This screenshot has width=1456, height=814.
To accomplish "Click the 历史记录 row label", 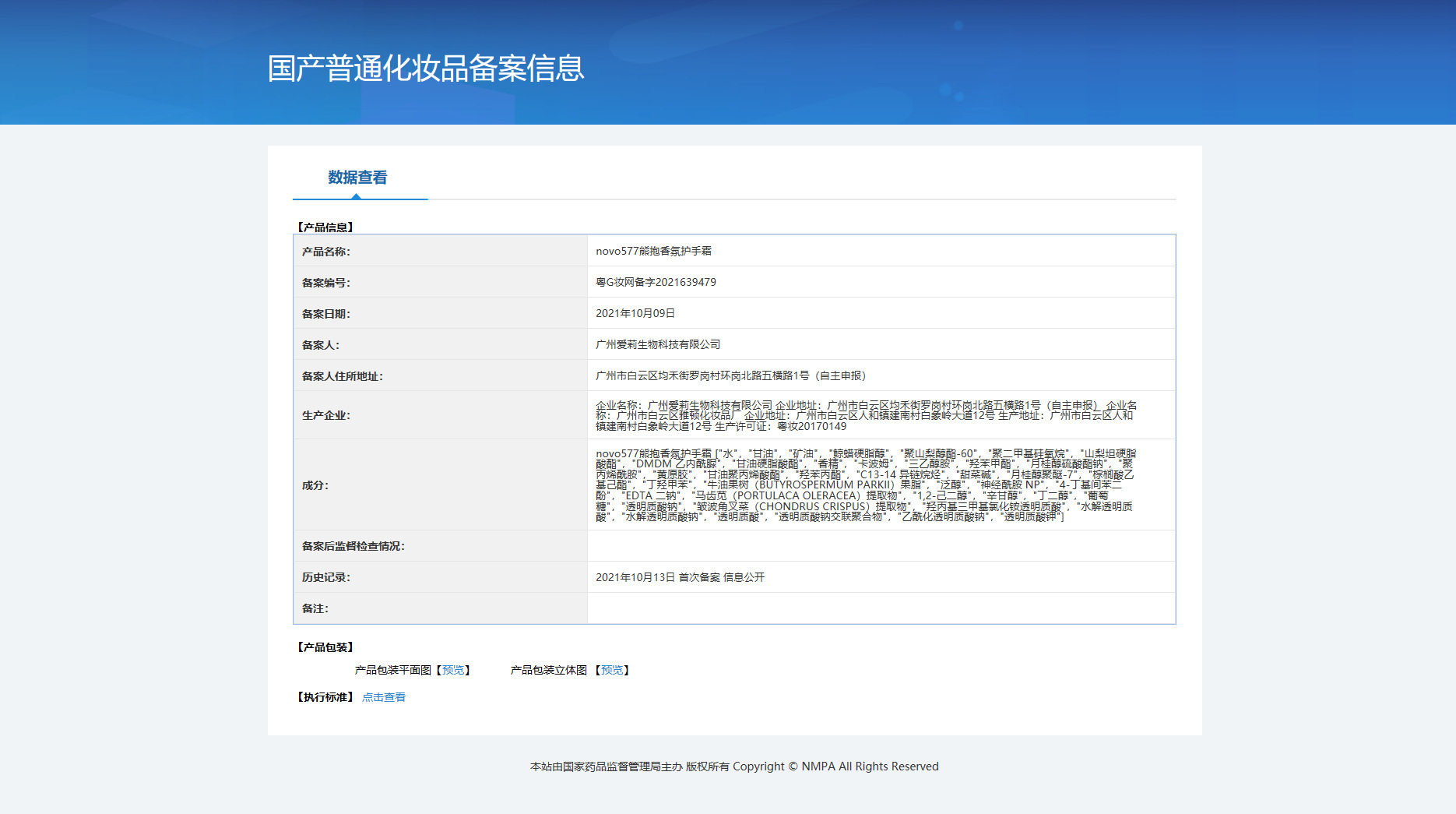I will coord(326,577).
